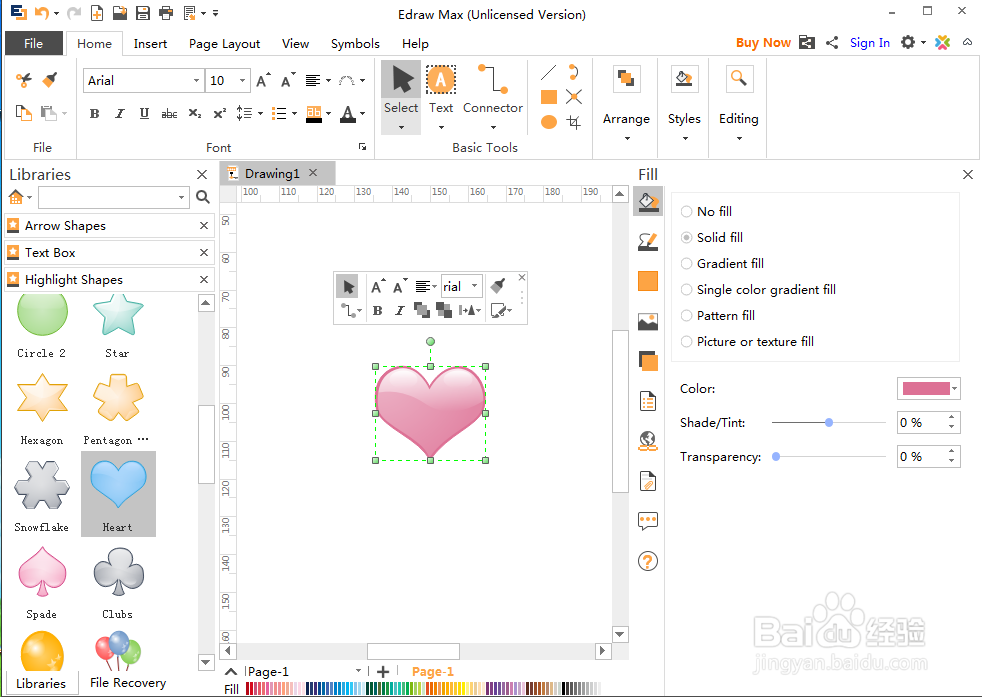This screenshot has height=697, width=982.
Task: Select the No fill option
Action: point(706,212)
